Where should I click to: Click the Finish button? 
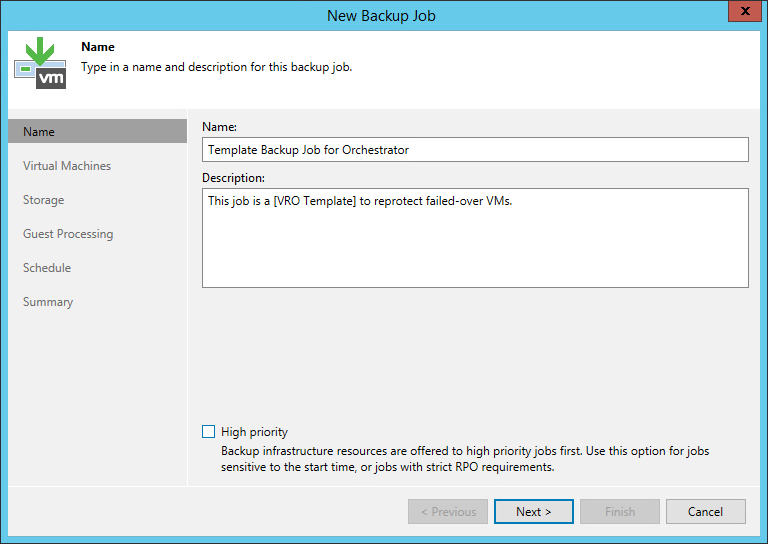click(620, 512)
